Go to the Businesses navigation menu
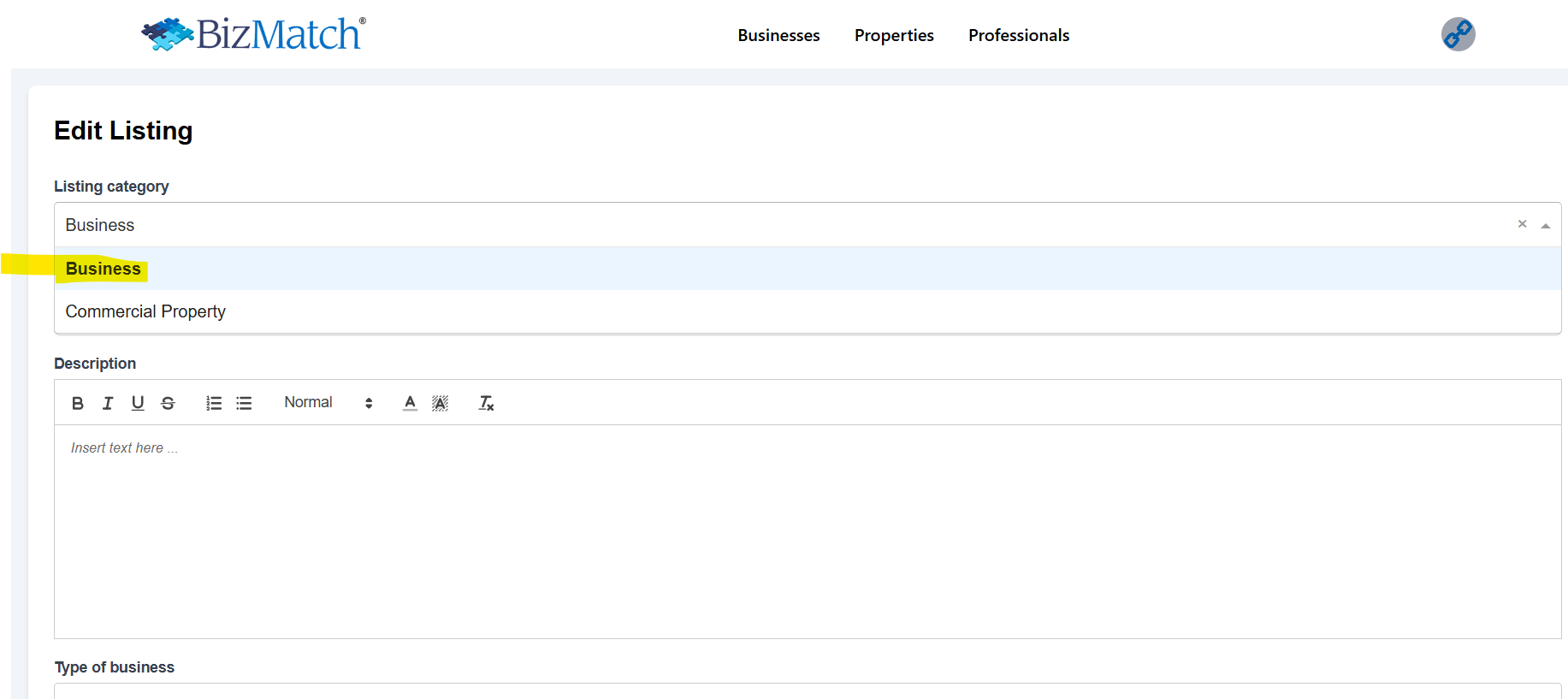Screen dimensions: 1568x699 pyautogui.click(x=778, y=35)
